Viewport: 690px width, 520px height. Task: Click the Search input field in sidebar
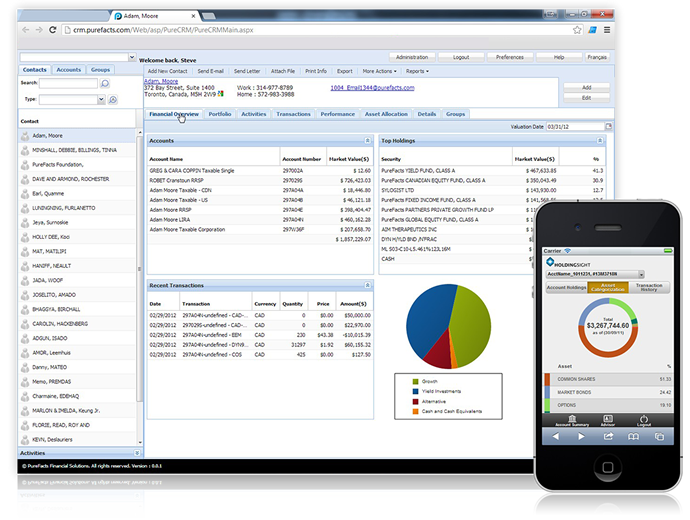pos(68,83)
